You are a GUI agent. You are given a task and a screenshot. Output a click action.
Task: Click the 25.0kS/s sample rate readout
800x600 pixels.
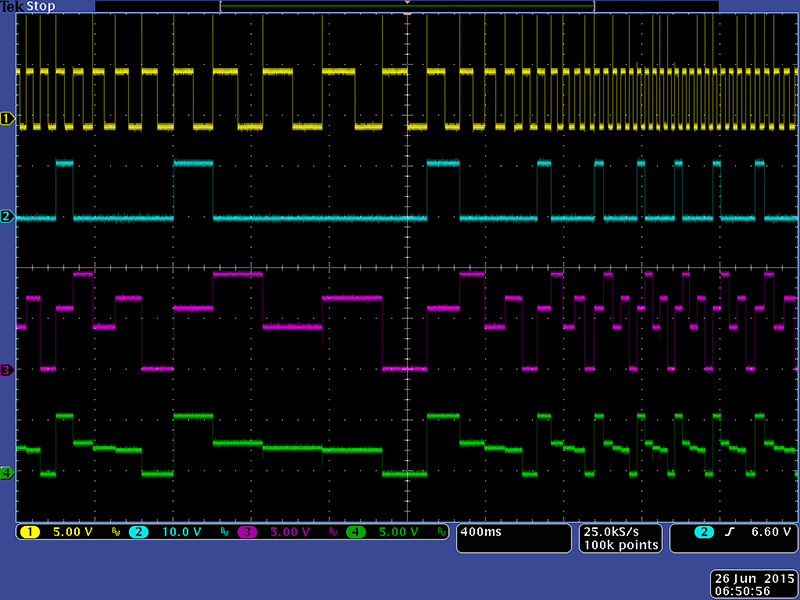621,532
